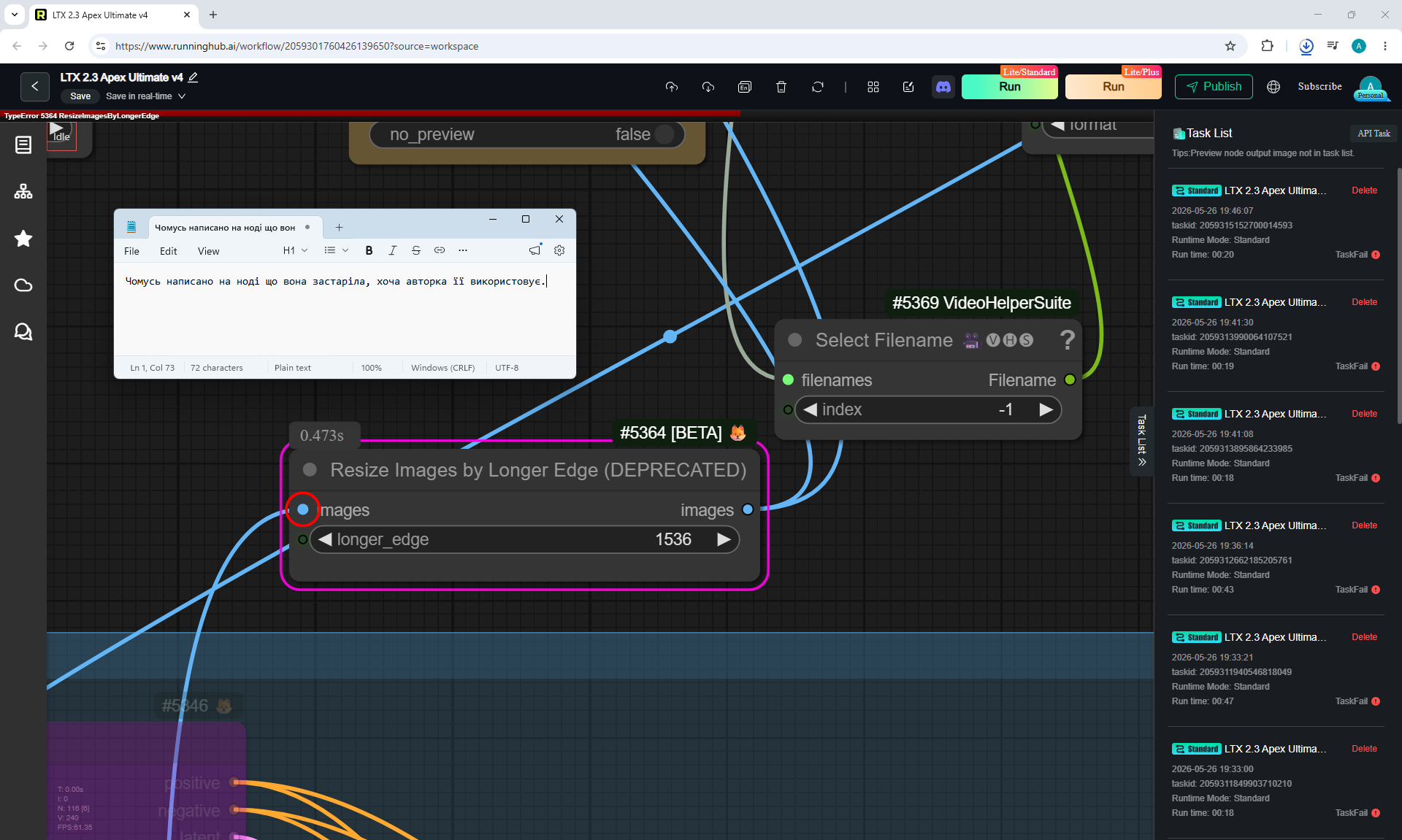1402x840 pixels.
Task: Open the H1 heading dropdown in Notepad
Action: tap(295, 250)
